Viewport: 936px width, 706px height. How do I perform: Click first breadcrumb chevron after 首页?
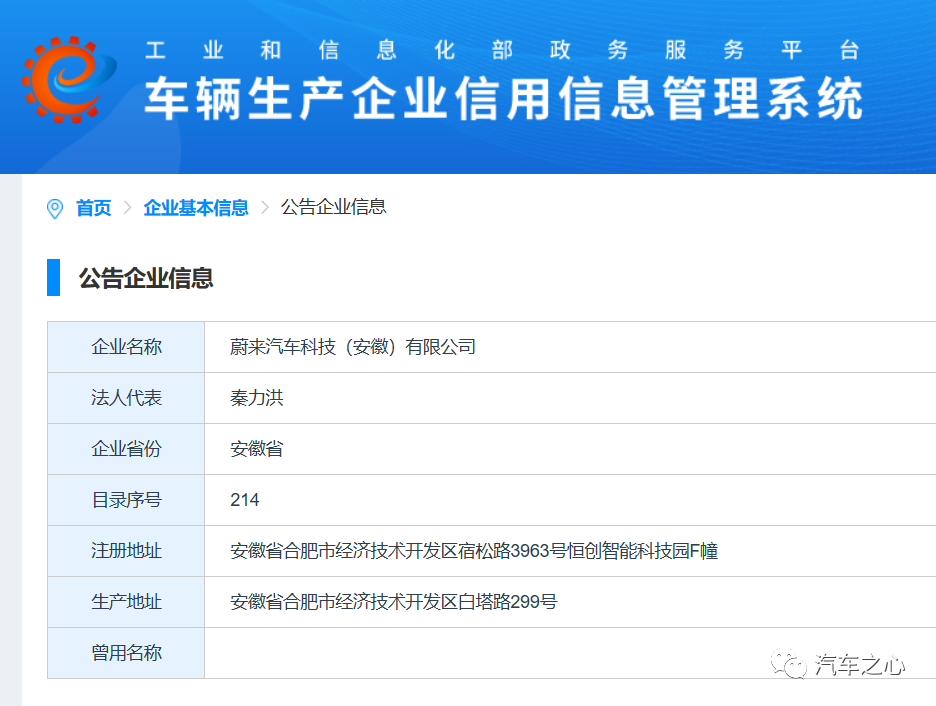coord(127,208)
